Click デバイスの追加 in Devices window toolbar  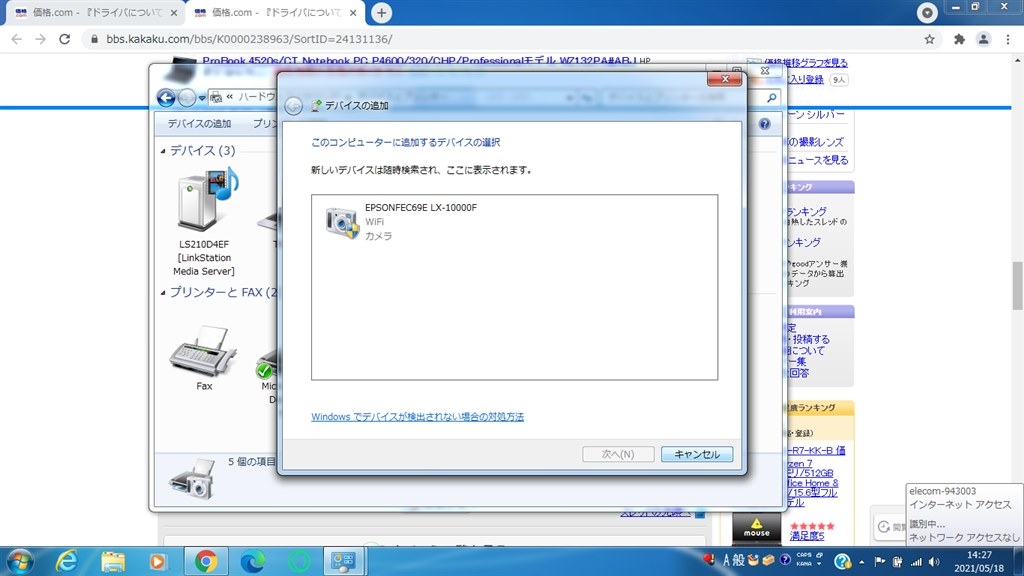tap(199, 123)
